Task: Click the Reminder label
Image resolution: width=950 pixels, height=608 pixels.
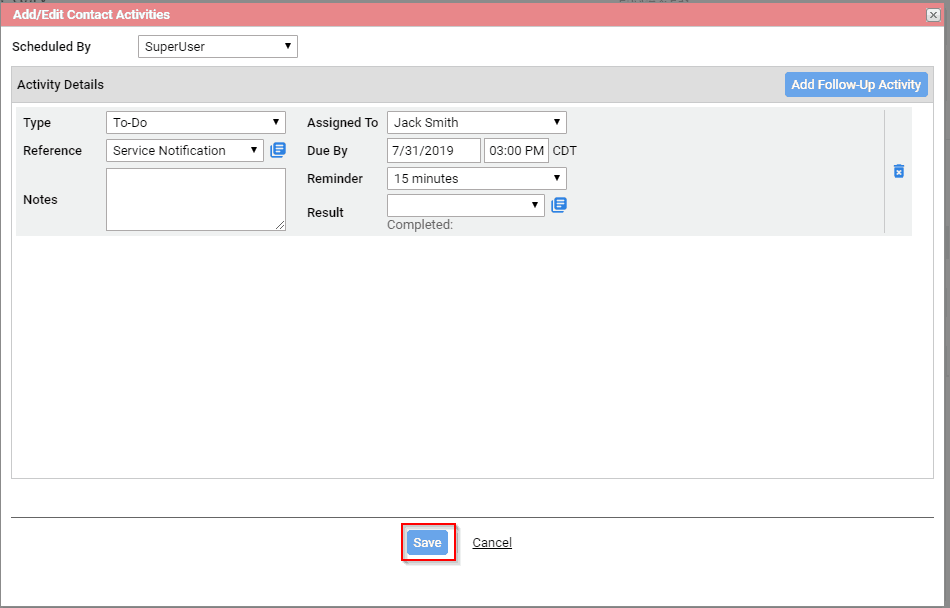Action: [335, 179]
